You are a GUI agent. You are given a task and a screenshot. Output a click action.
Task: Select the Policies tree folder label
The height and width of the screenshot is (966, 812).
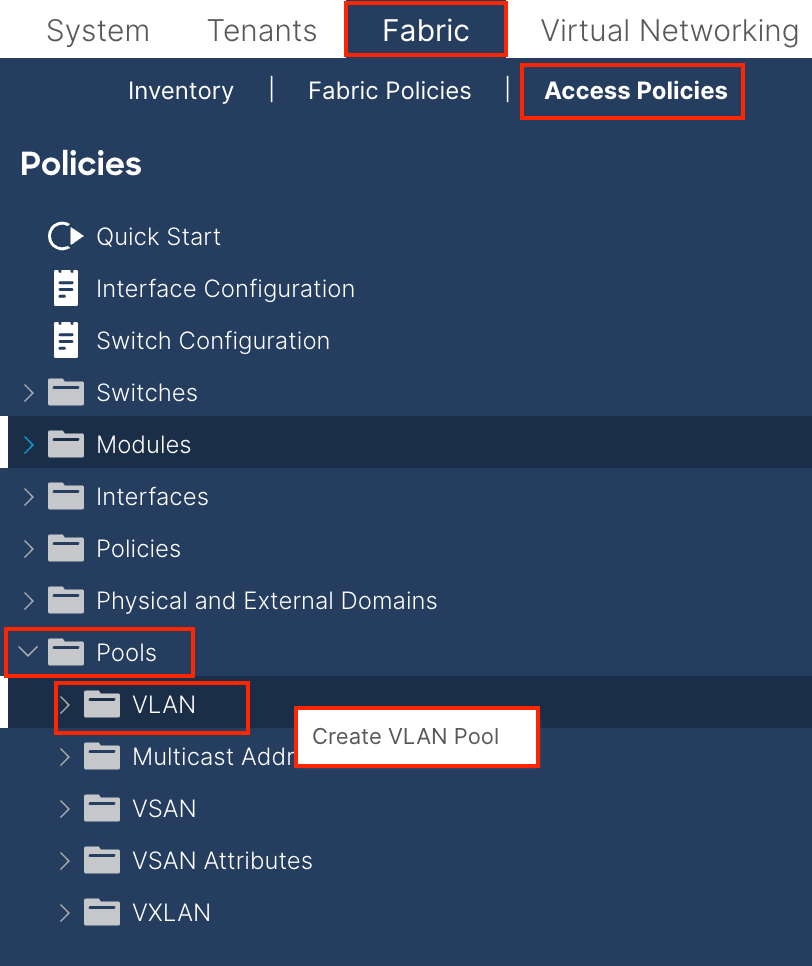[x=139, y=548]
